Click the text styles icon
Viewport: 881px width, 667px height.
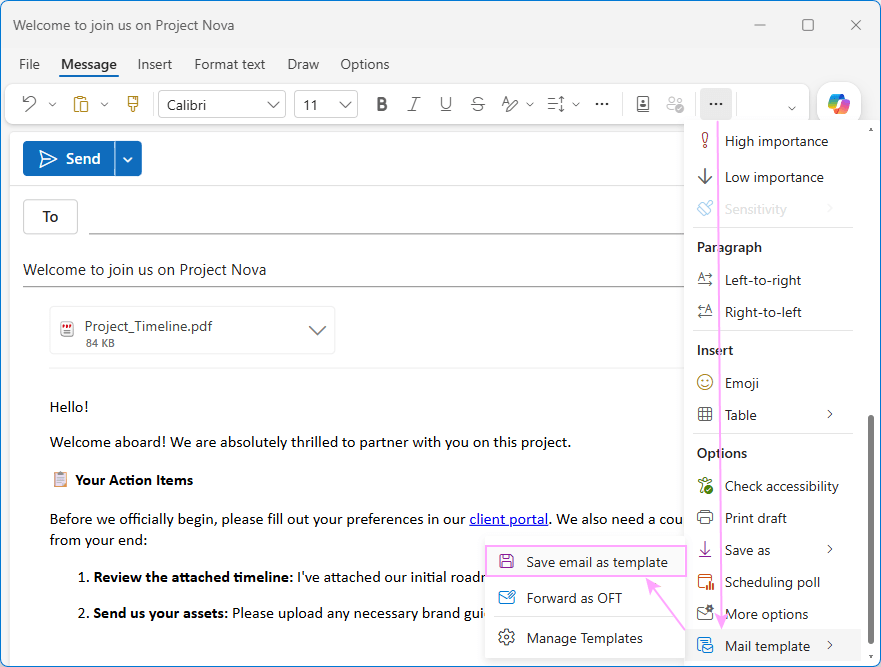point(509,105)
